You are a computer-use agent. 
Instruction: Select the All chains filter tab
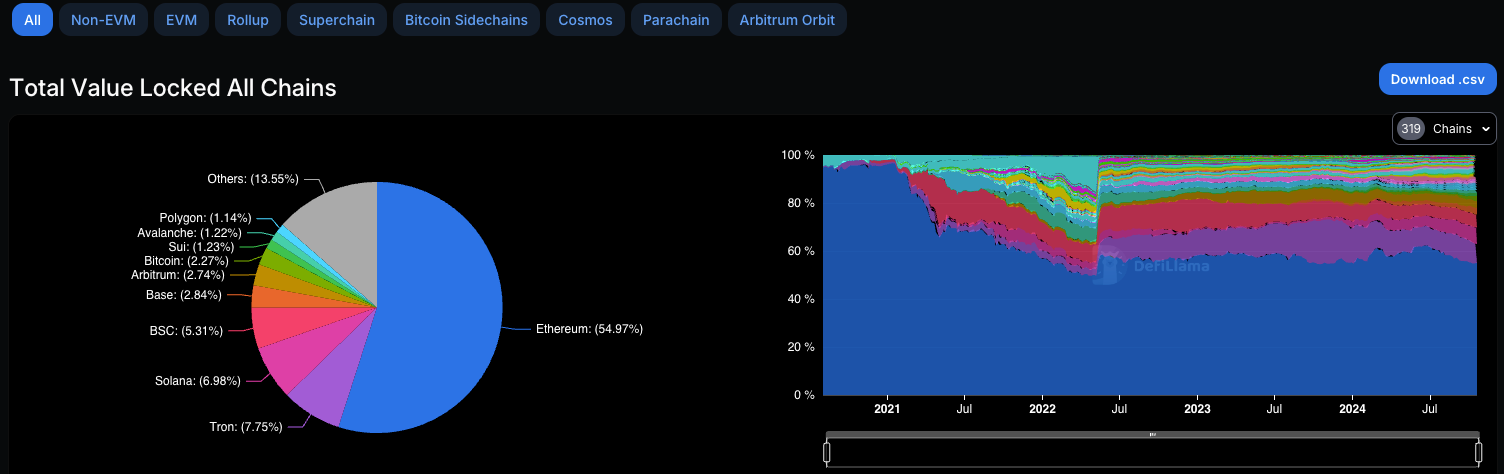pyautogui.click(x=32, y=20)
